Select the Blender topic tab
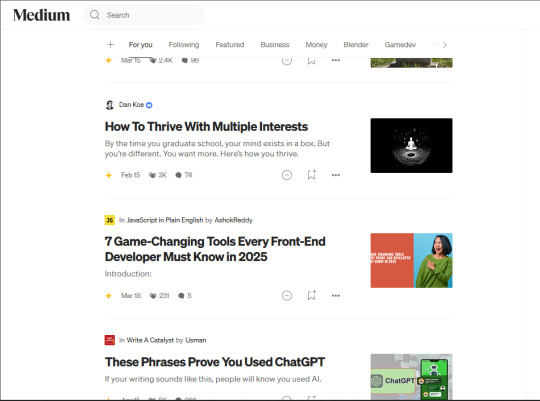This screenshot has width=540, height=401. [356, 44]
